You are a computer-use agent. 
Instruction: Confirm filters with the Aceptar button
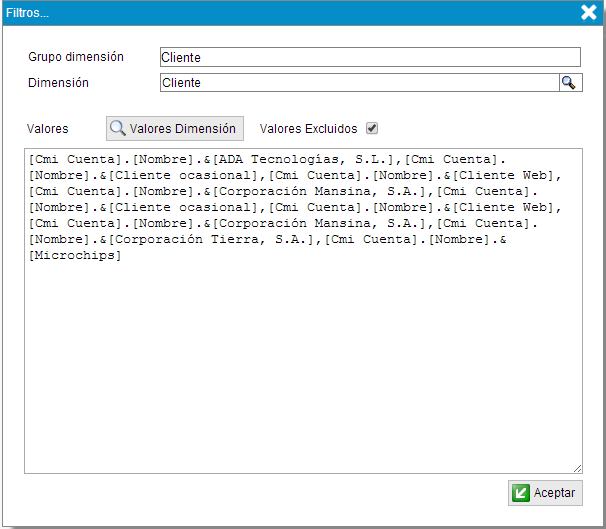545,493
